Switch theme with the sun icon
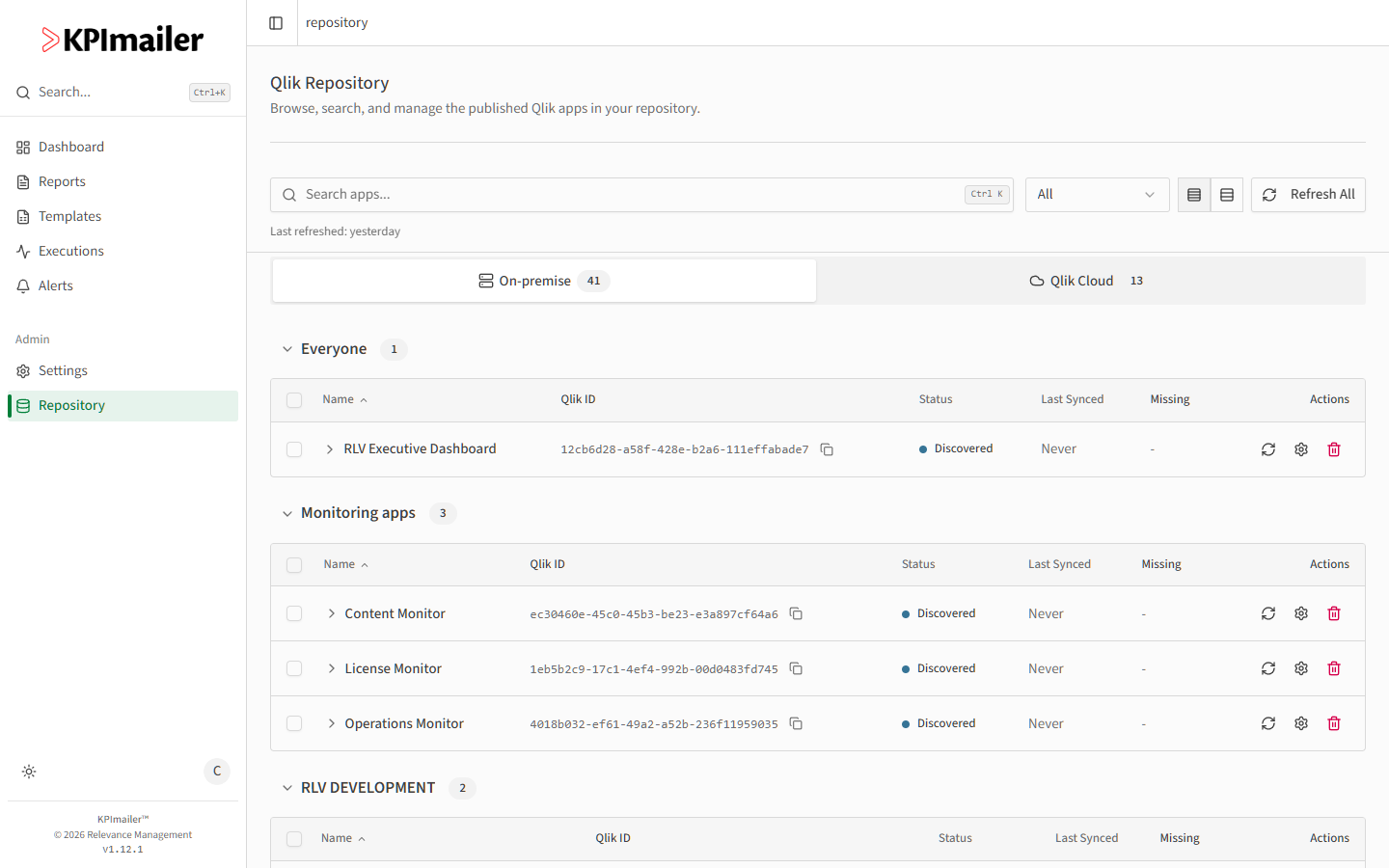 click(29, 772)
